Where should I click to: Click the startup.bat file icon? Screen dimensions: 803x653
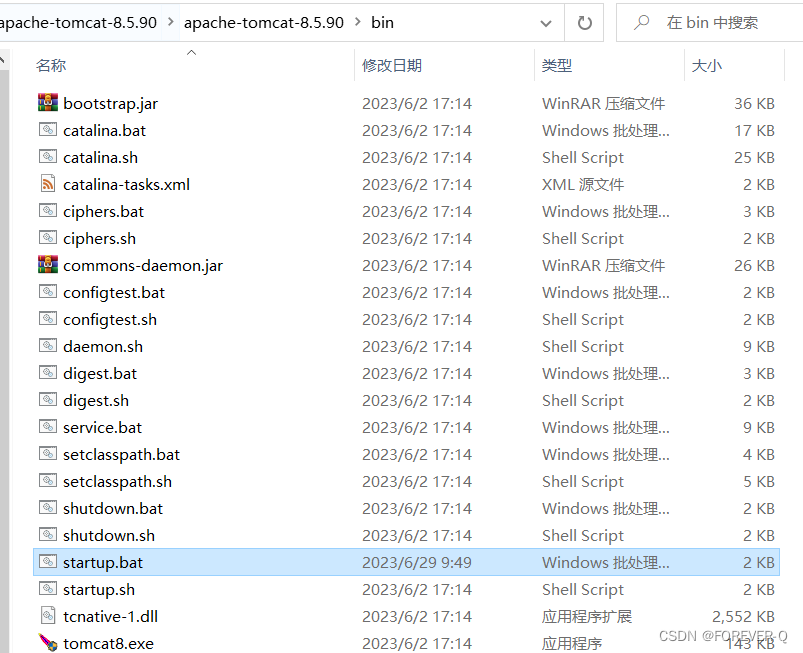(x=48, y=561)
